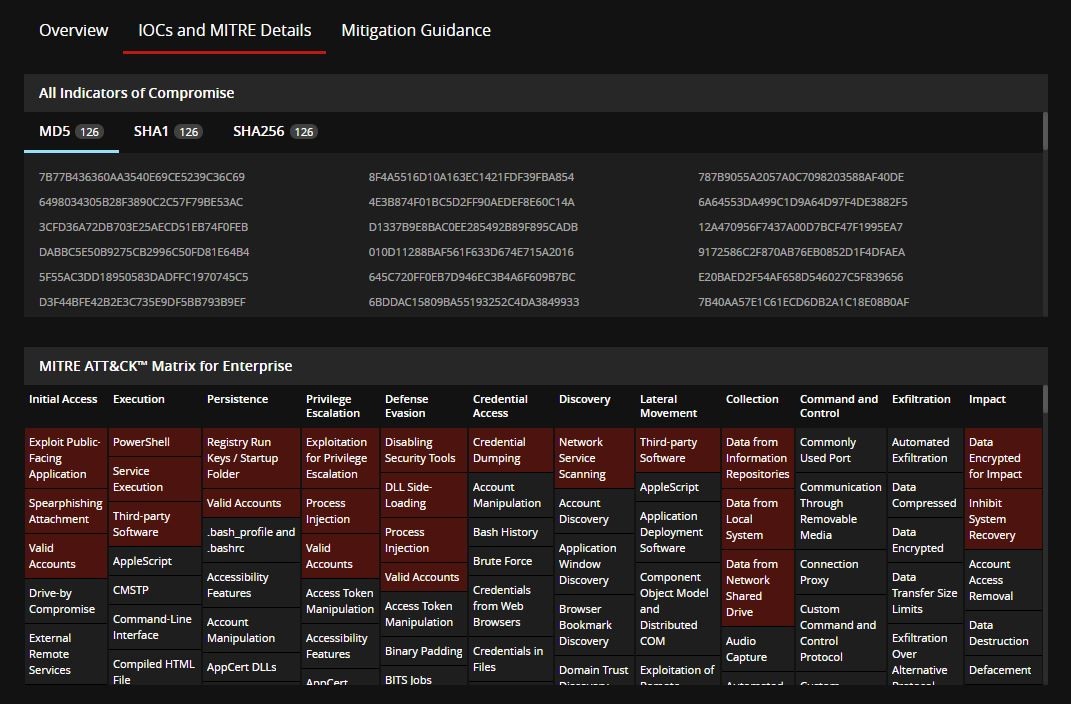Click Disabling Security Tools under Defense Evasion

(420, 450)
